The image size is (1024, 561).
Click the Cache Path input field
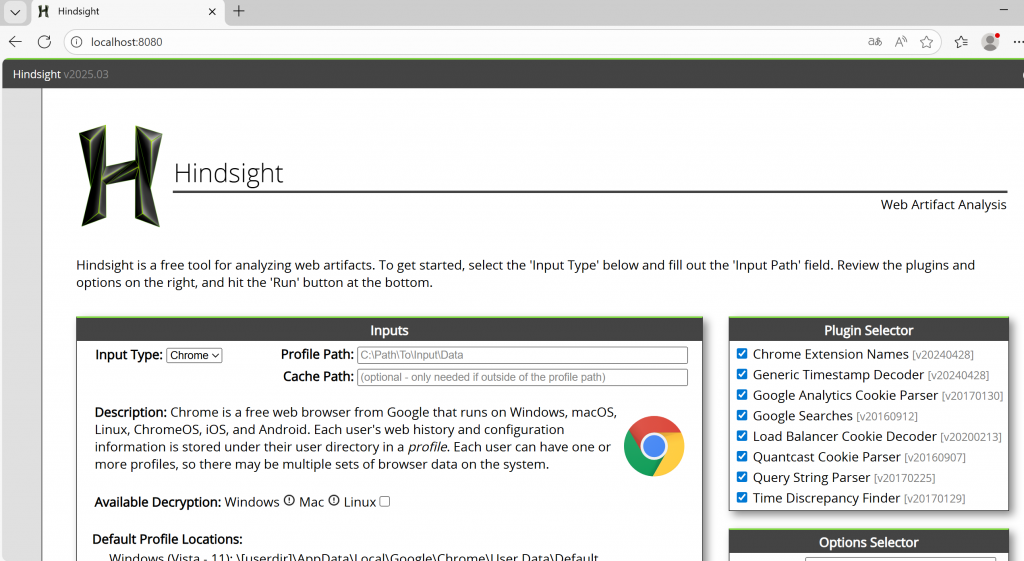(522, 377)
